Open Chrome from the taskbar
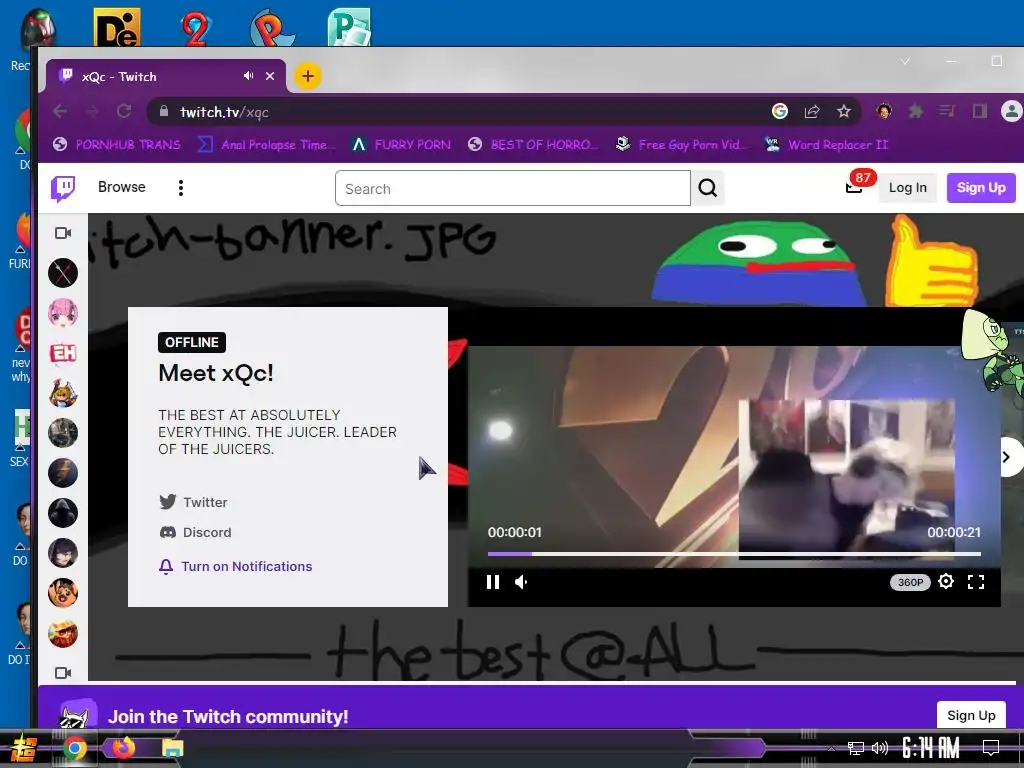Screen dimensions: 1024x768 [74, 748]
